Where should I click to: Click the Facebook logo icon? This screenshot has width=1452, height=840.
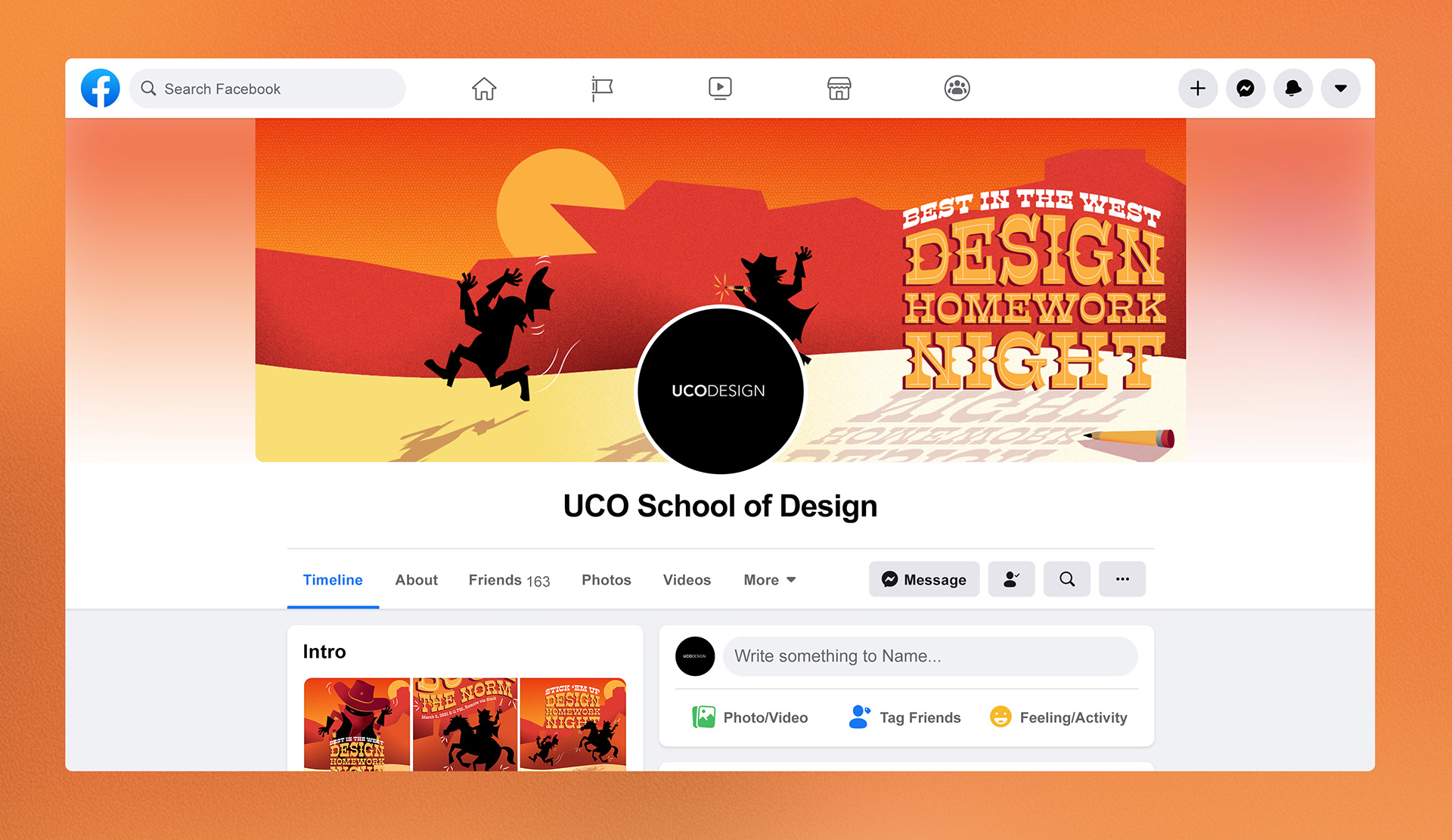tap(100, 88)
